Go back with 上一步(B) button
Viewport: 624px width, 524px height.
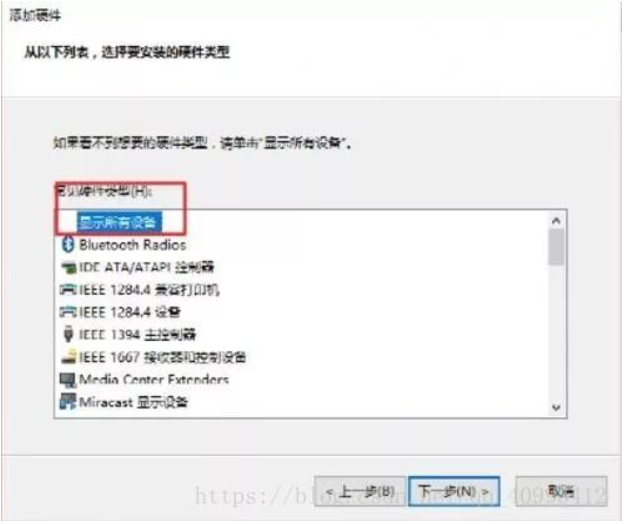point(360,491)
